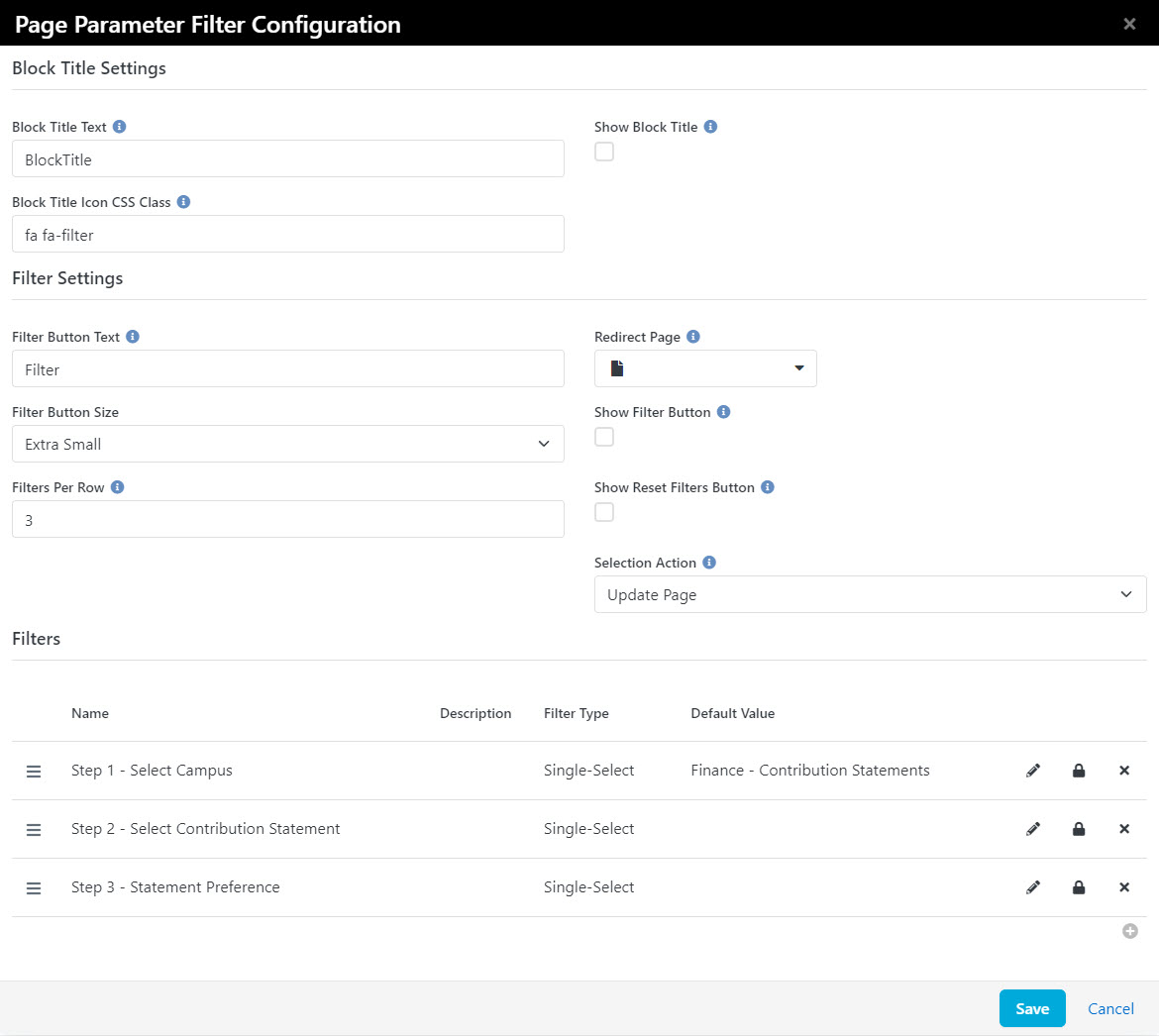
Task: Grab reorder handle for Step 1 - Select Campus
Action: 34,771
